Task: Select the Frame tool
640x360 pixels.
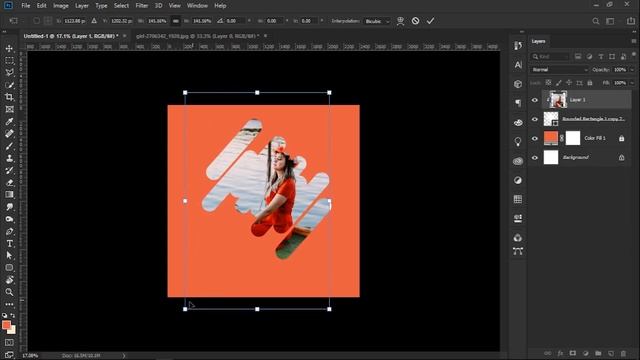Action: 9,109
